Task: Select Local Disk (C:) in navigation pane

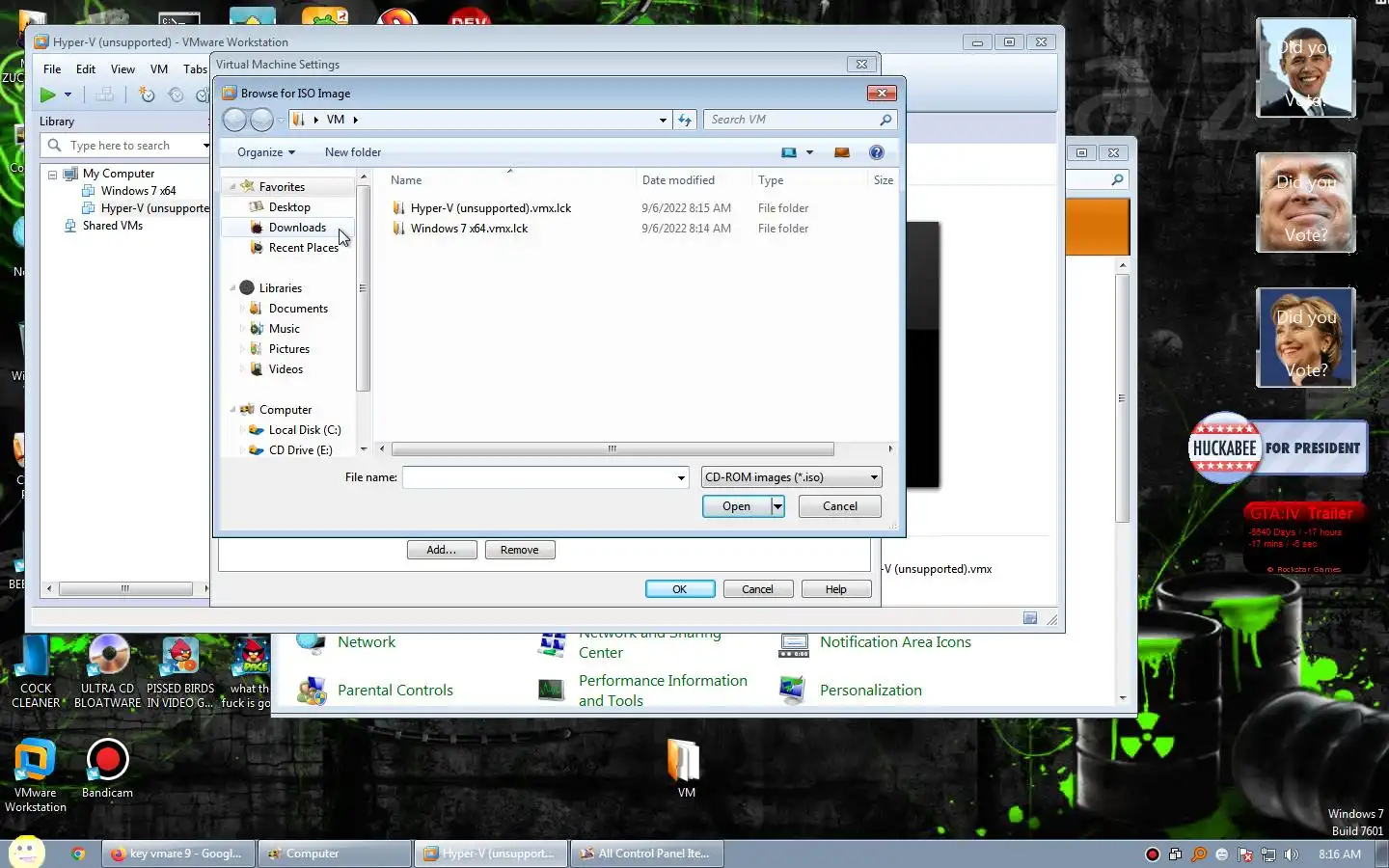Action: (x=304, y=430)
